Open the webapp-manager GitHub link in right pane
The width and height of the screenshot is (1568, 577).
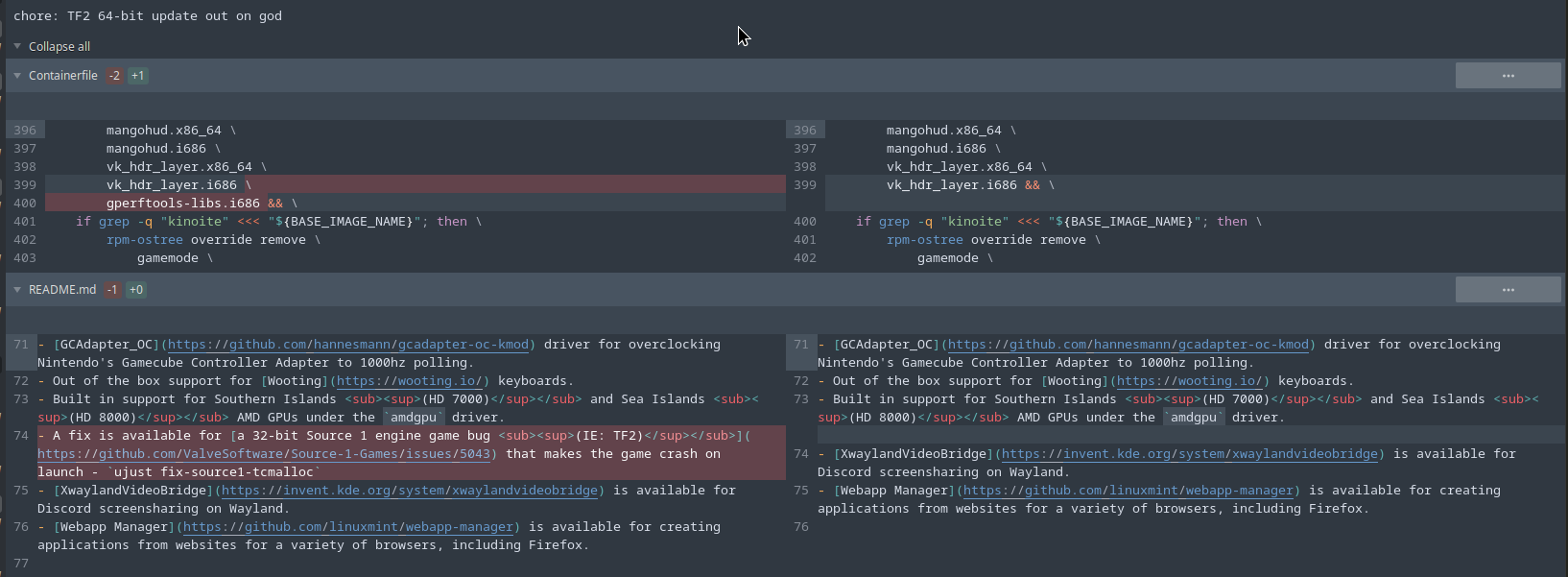coord(1128,491)
